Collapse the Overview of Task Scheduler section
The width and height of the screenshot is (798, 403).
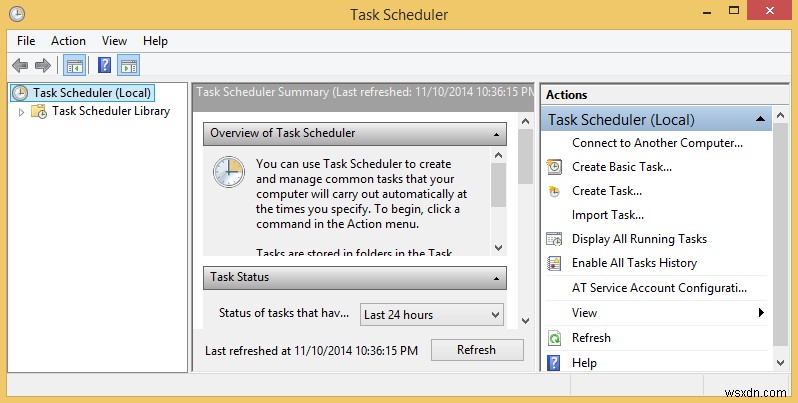[x=496, y=133]
